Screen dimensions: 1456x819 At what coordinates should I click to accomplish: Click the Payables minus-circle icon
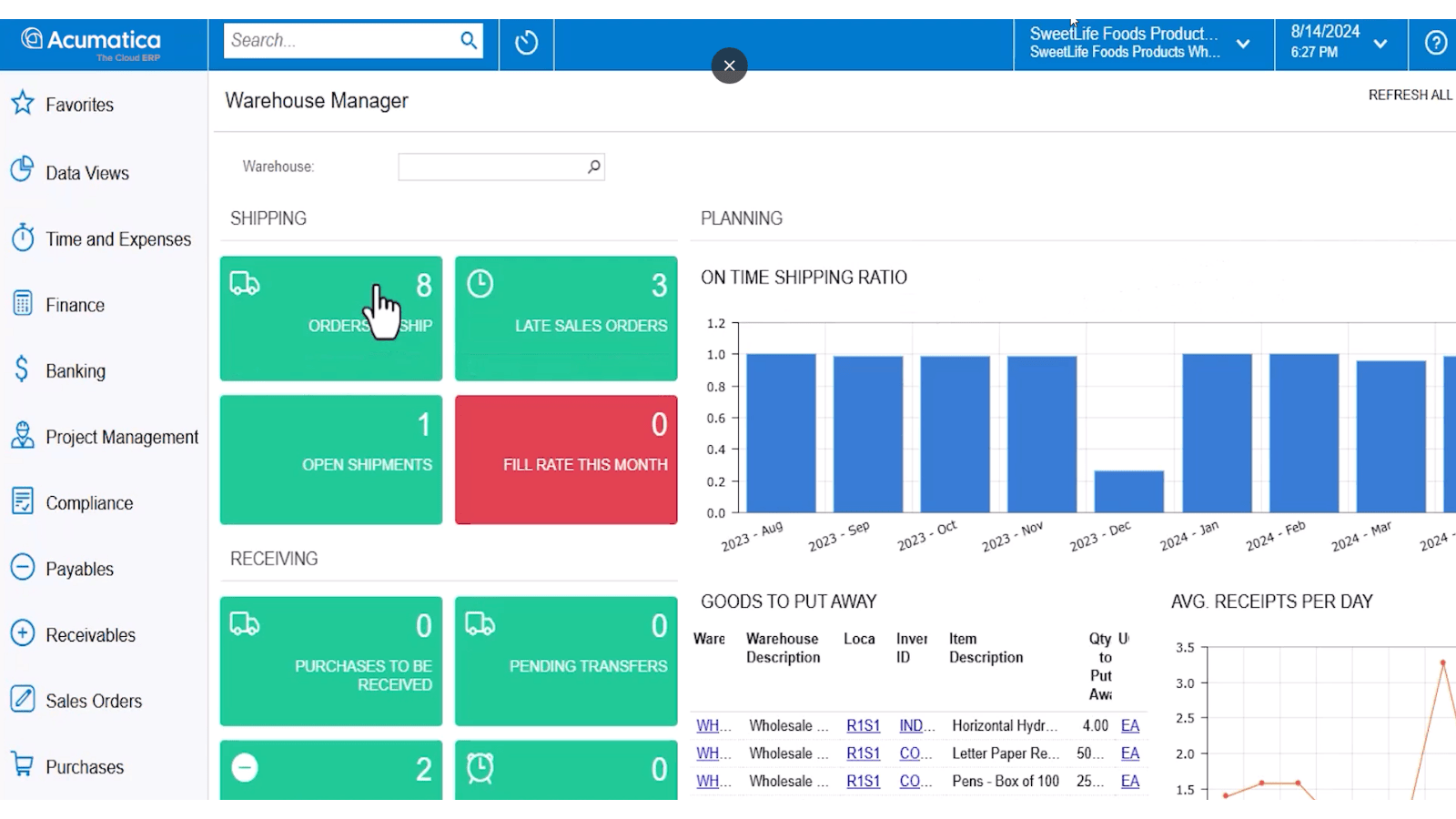click(23, 567)
